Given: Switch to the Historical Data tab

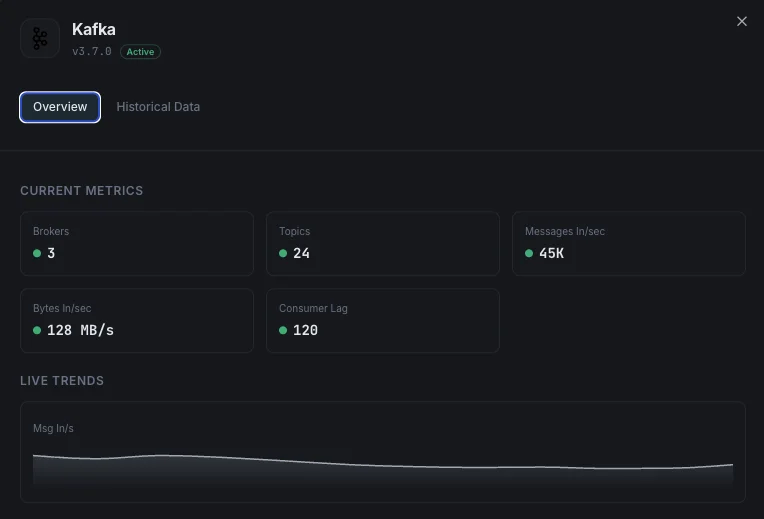Looking at the screenshot, I should coord(158,107).
